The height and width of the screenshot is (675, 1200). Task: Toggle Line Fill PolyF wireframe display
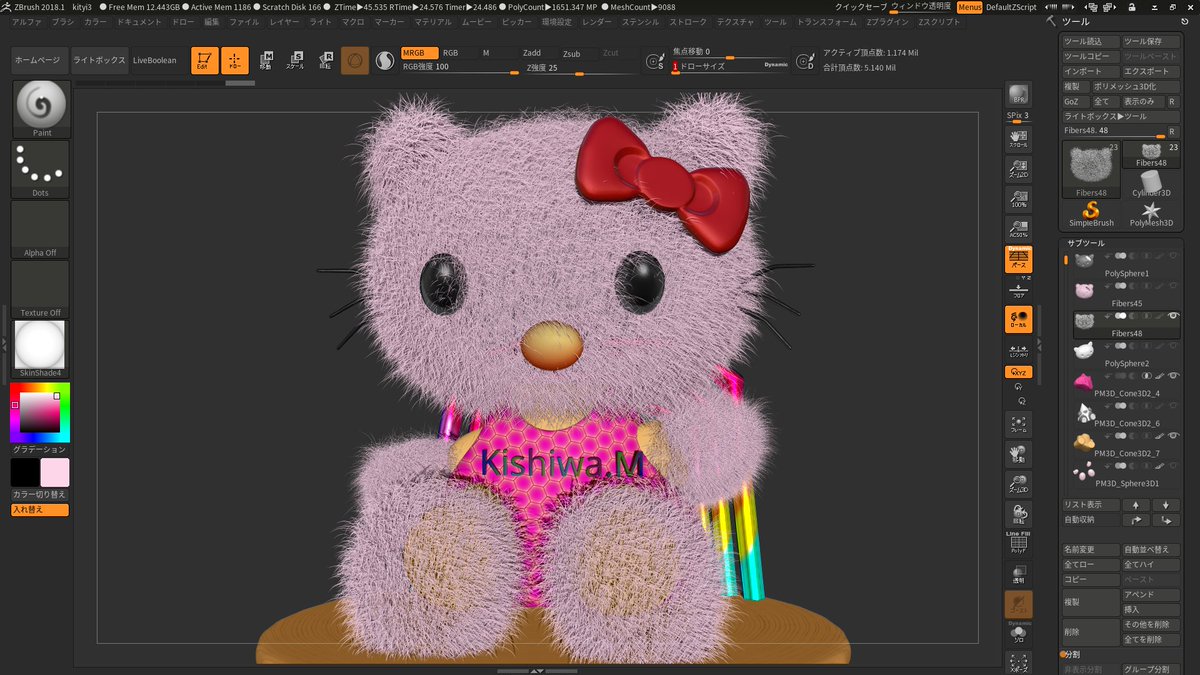click(x=1018, y=543)
